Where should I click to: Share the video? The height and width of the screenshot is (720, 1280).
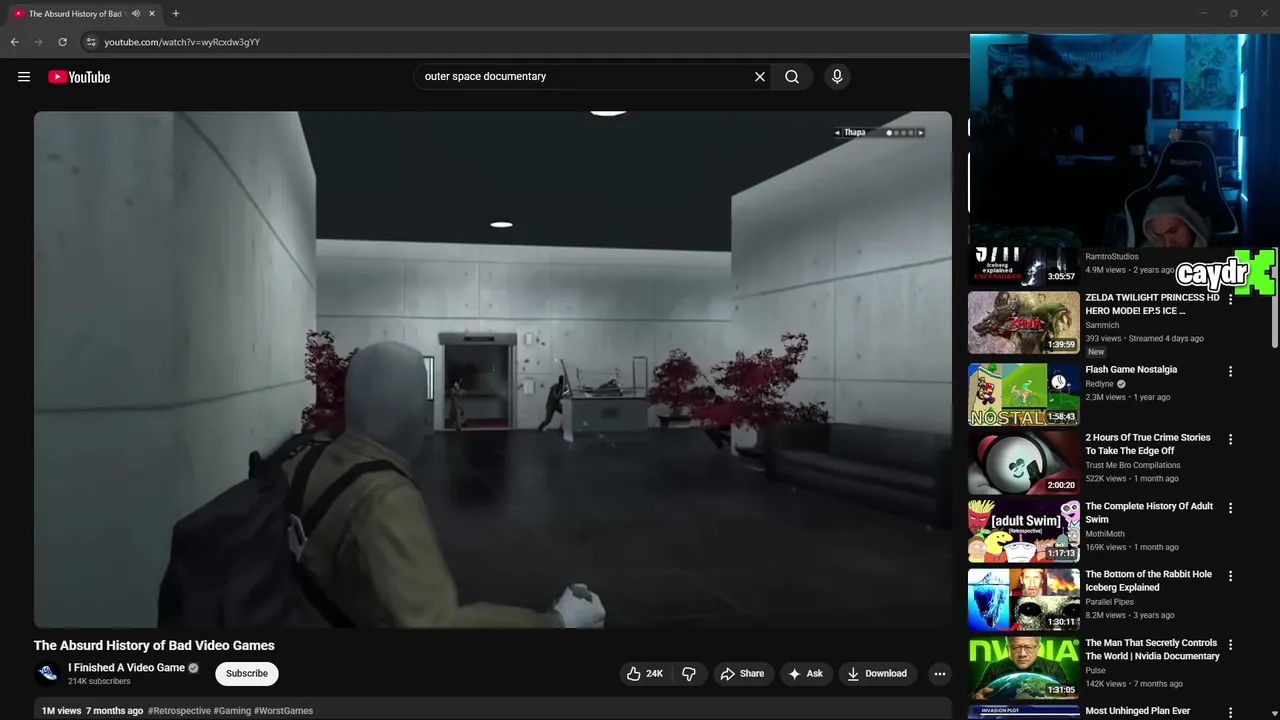tap(742, 674)
